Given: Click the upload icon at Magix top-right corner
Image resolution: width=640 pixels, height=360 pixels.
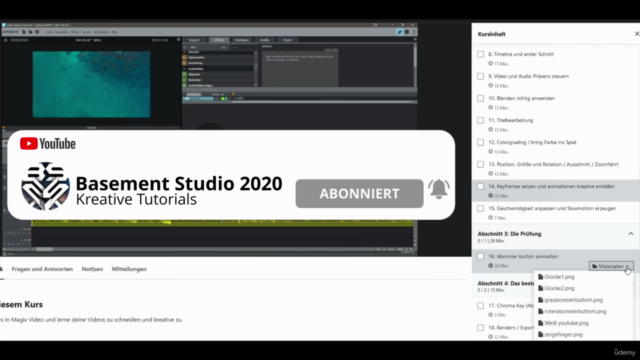Looking at the screenshot, I should (x=413, y=32).
